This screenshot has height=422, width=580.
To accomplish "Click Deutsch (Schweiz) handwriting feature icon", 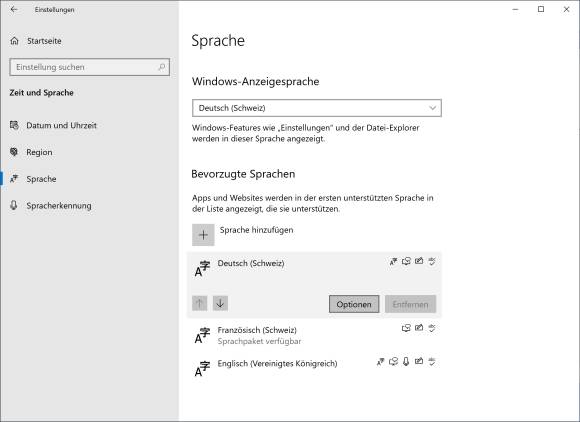I will (419, 261).
